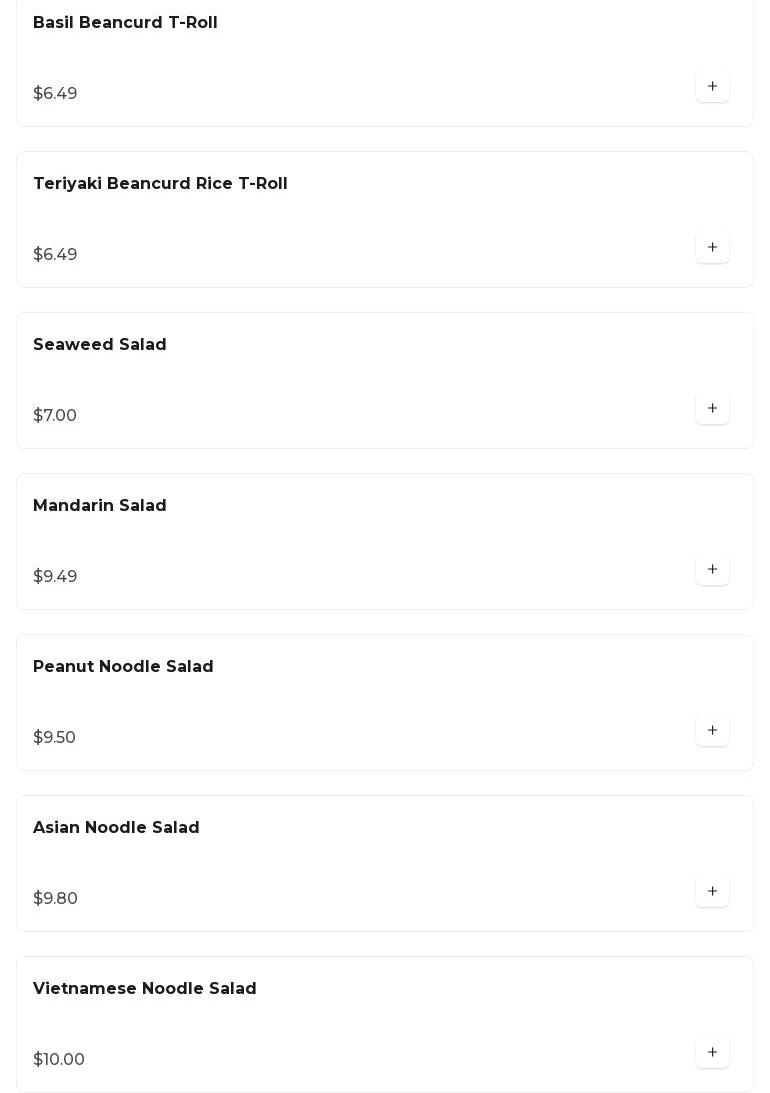The width and height of the screenshot is (770, 1093).
Task: Select Peanut Noodle Salad title
Action: [x=123, y=666]
